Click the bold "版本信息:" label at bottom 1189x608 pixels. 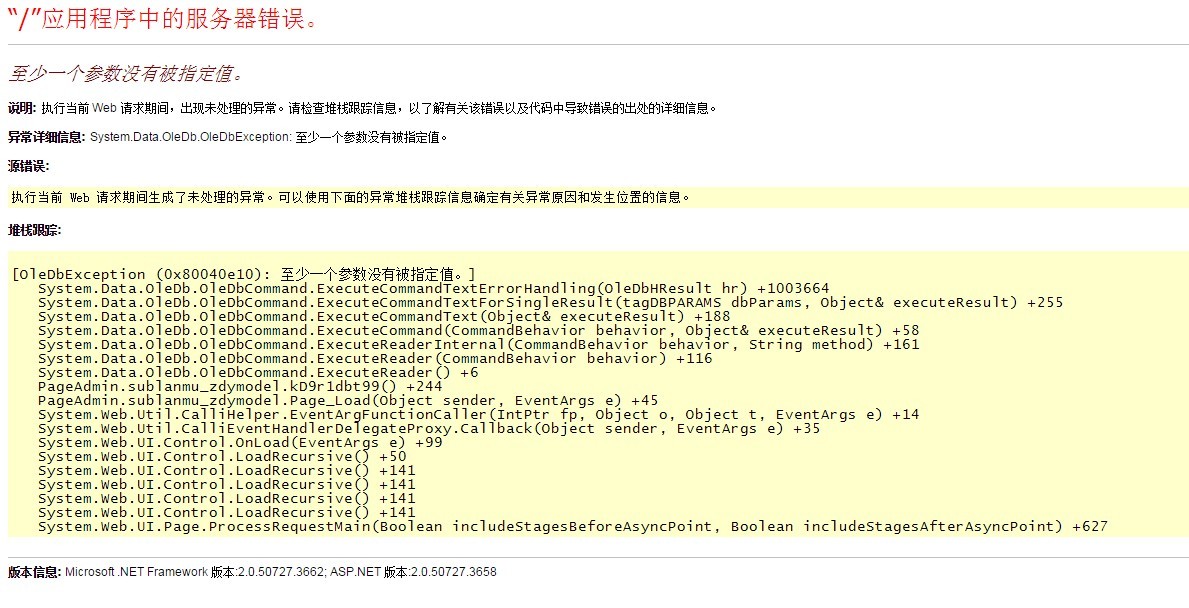(x=35, y=572)
